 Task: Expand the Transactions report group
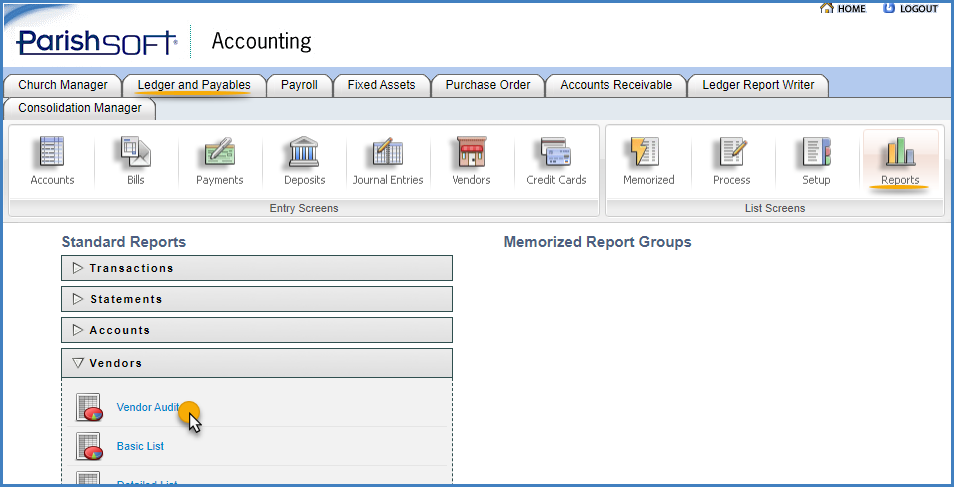[257, 268]
